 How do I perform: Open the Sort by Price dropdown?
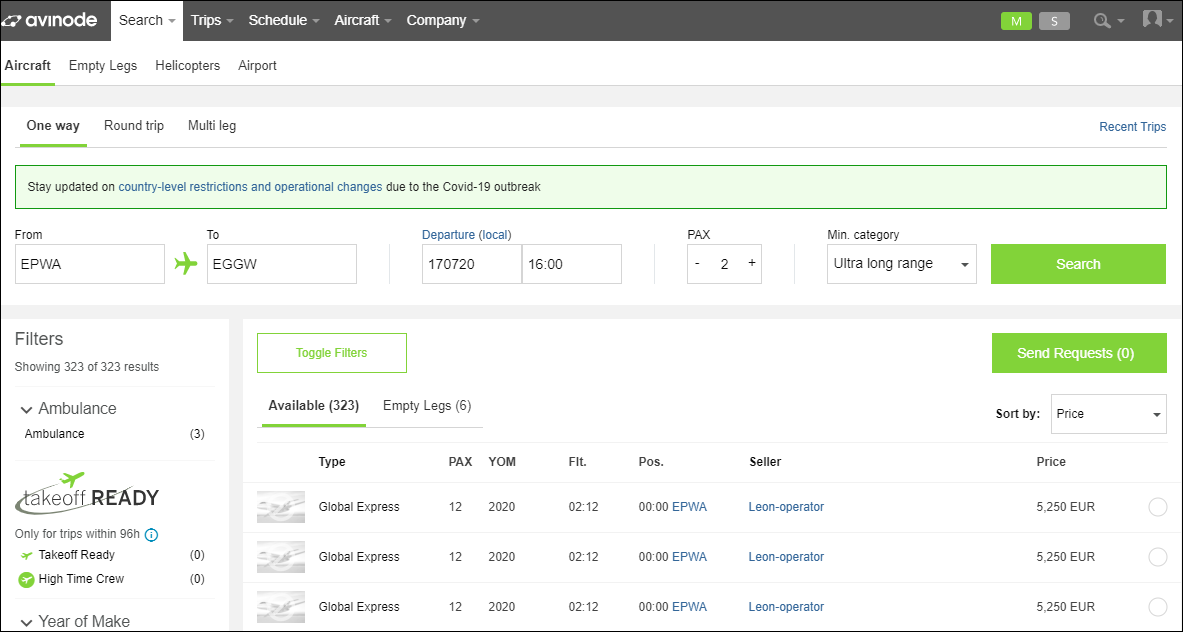(1108, 414)
